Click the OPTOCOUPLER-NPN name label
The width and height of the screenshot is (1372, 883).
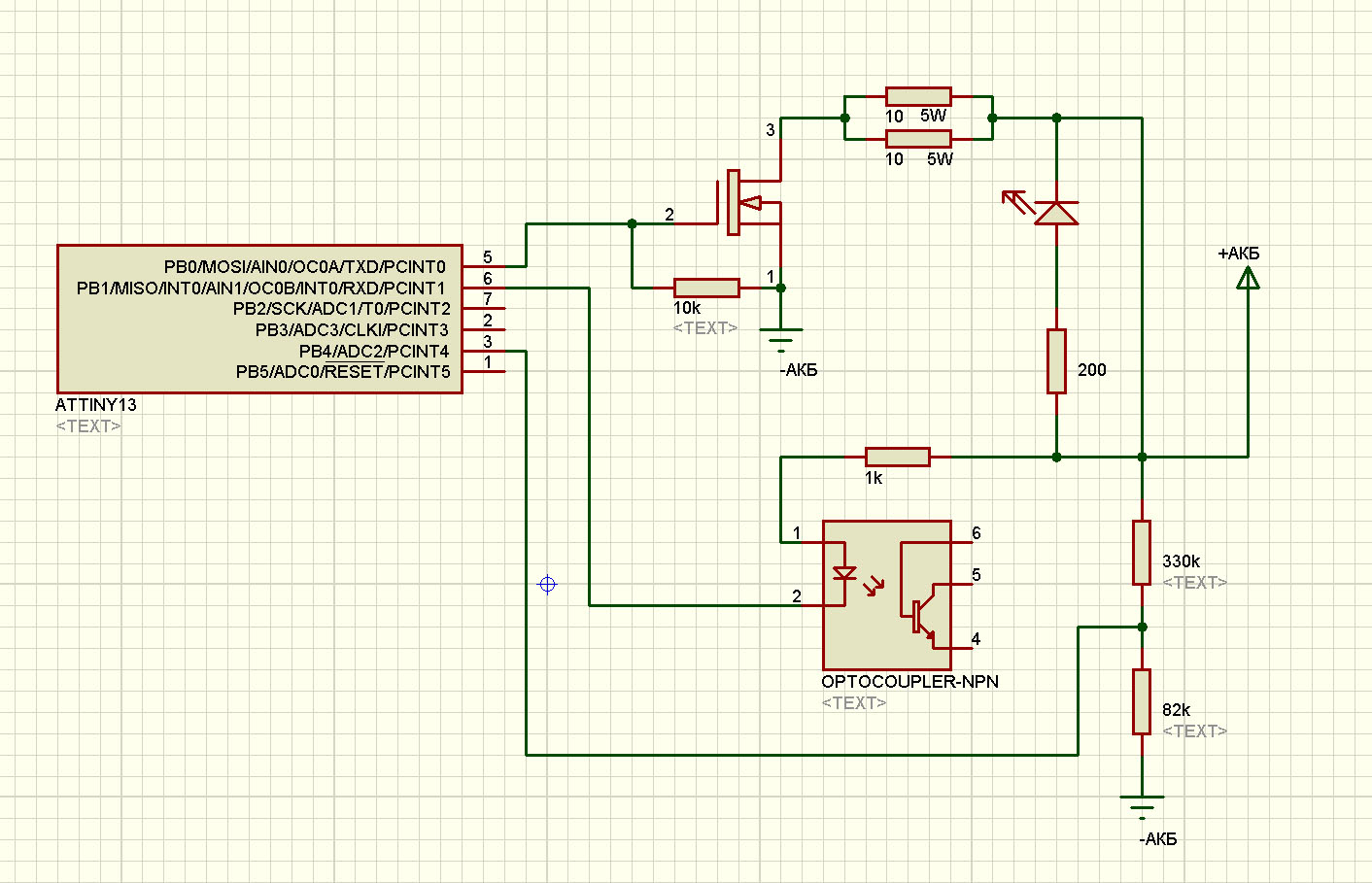(x=909, y=681)
